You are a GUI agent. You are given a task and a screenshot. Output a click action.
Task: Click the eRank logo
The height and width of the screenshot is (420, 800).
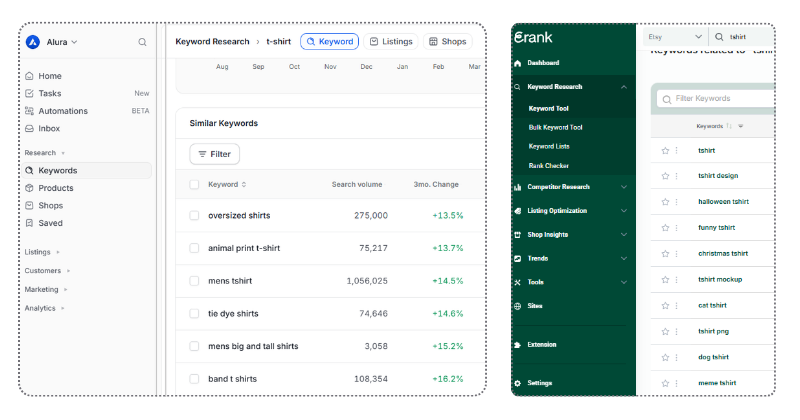[533, 37]
